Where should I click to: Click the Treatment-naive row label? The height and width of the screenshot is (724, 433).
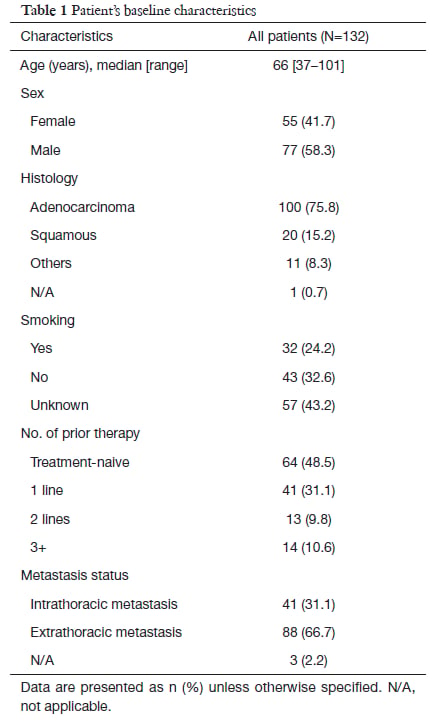[x=79, y=463]
